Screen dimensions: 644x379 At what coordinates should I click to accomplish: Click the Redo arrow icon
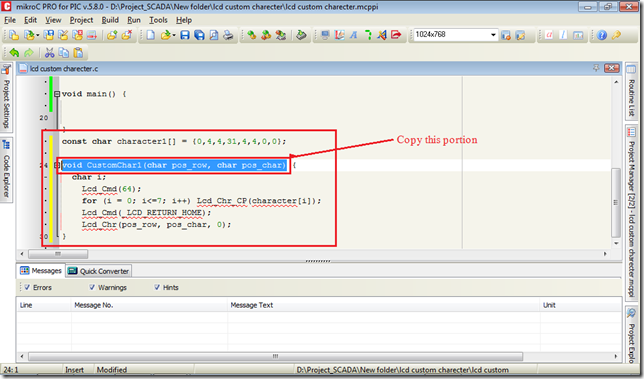point(29,53)
